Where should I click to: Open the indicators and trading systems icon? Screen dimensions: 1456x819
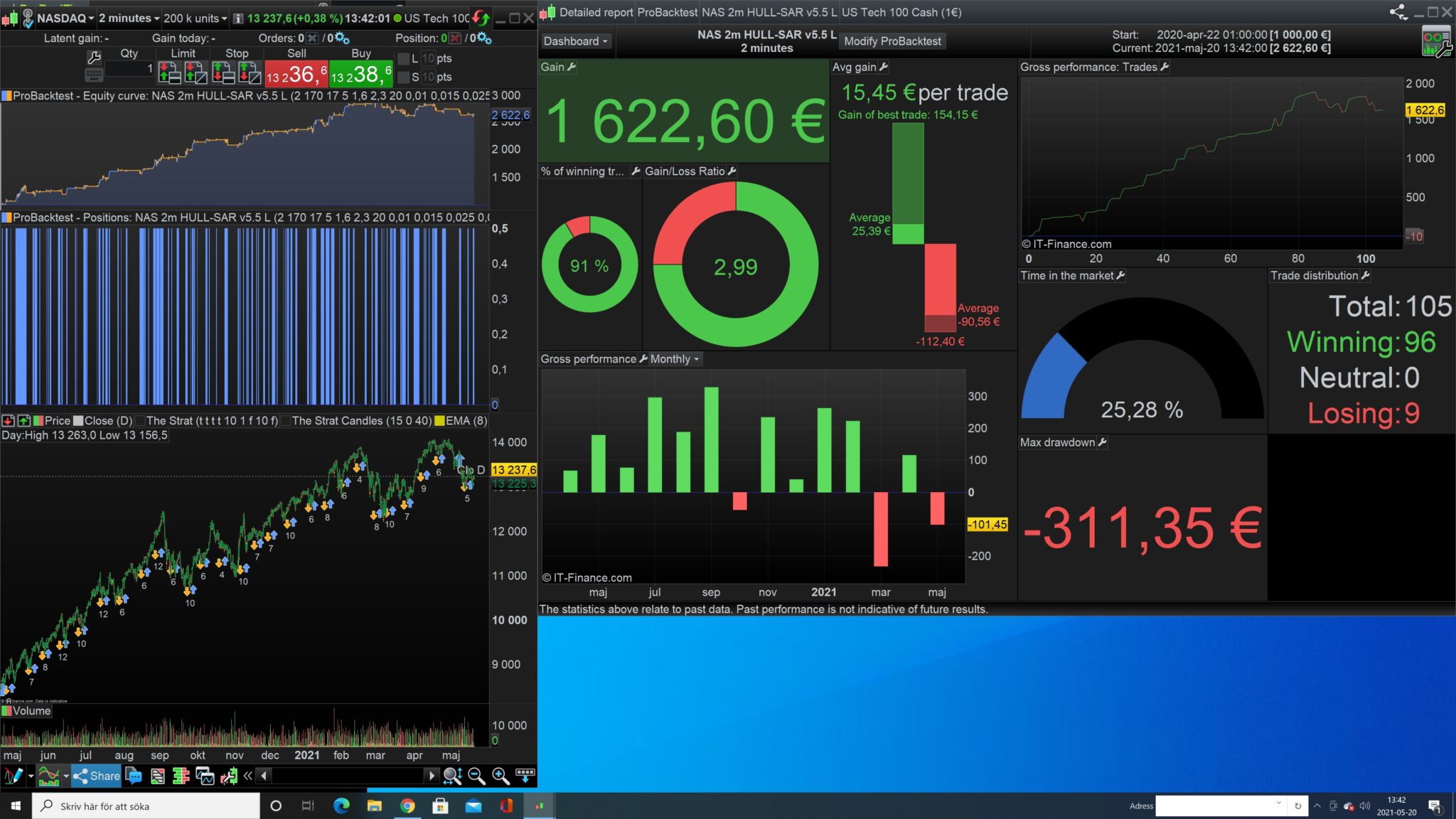pos(48,776)
